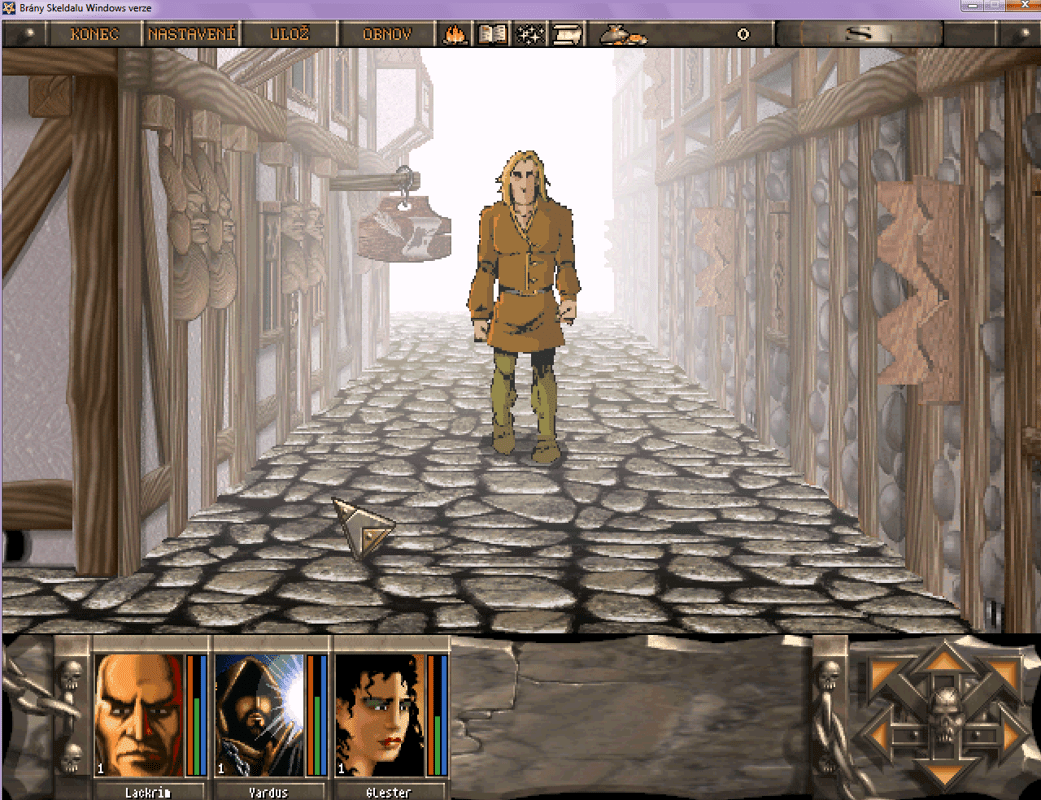The width and height of the screenshot is (1041, 800).
Task: Click the hanging anvil blacksmith sign
Action: coord(404,230)
